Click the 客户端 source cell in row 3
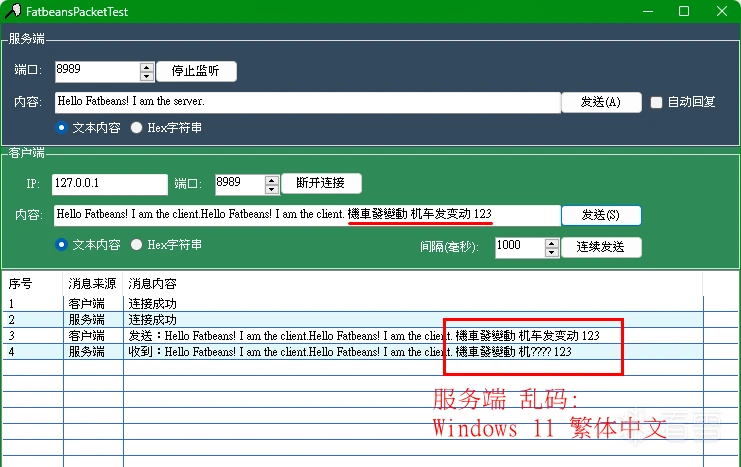Screen dimensions: 741x467 pyautogui.click(x=93, y=336)
